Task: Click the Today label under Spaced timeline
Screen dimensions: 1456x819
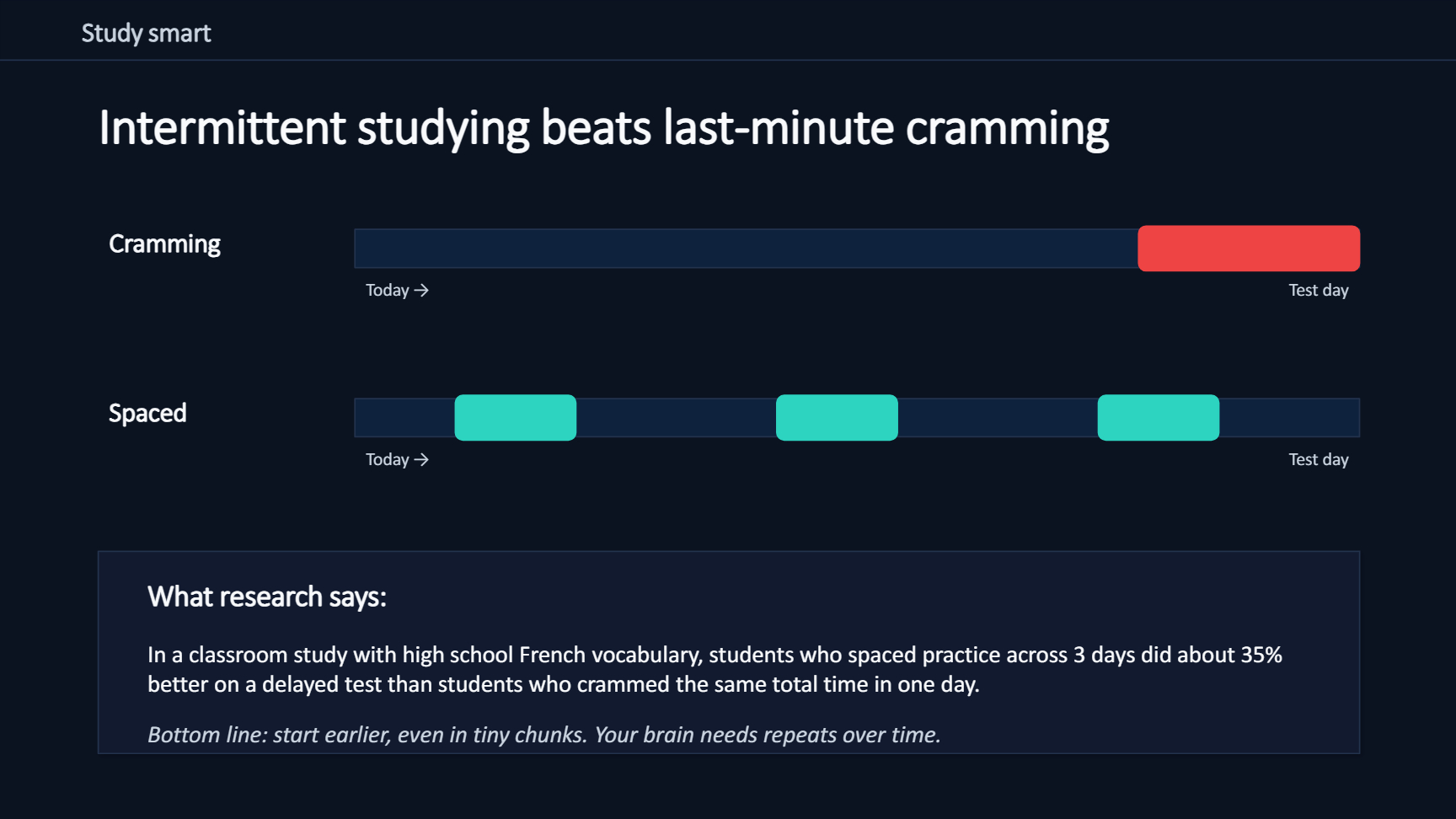Action: coord(387,459)
